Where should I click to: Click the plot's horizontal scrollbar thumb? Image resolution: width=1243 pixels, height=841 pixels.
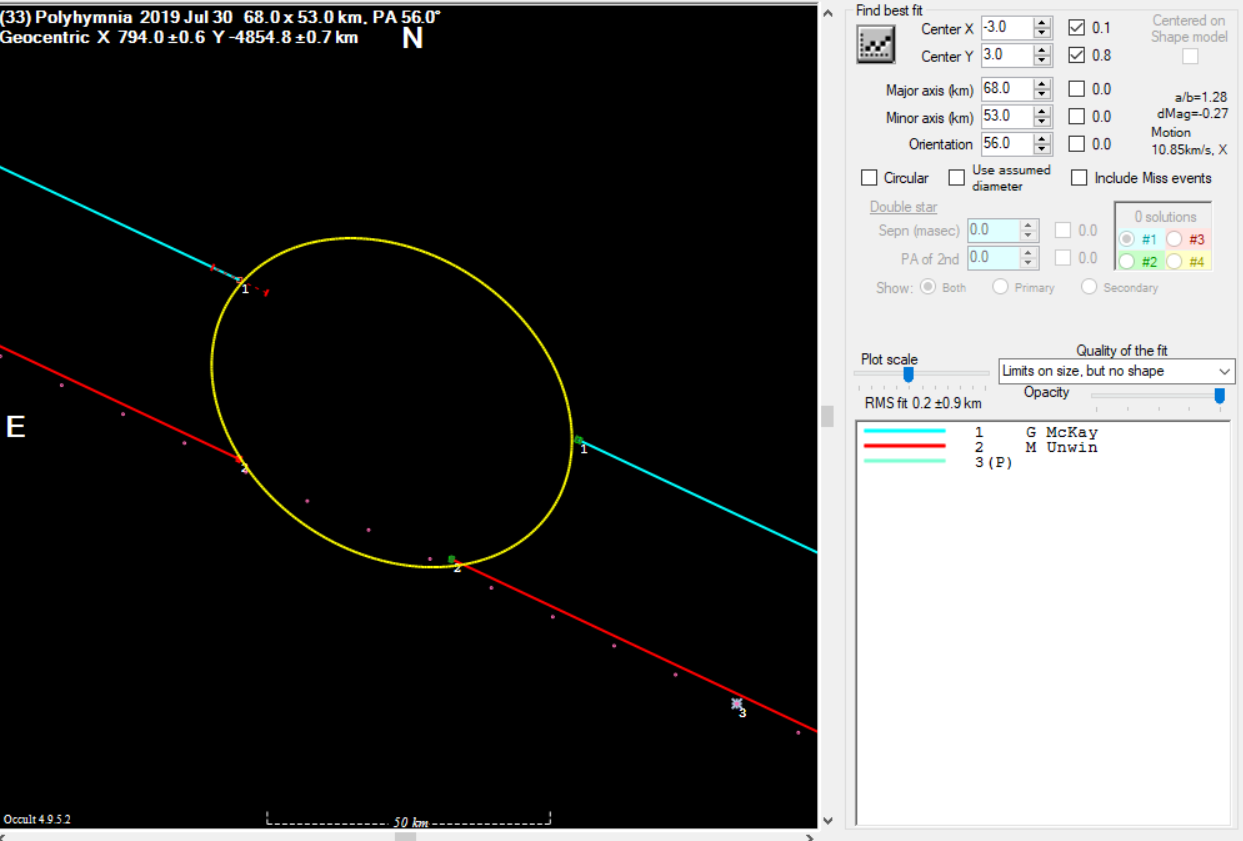pyautogui.click(x=405, y=836)
